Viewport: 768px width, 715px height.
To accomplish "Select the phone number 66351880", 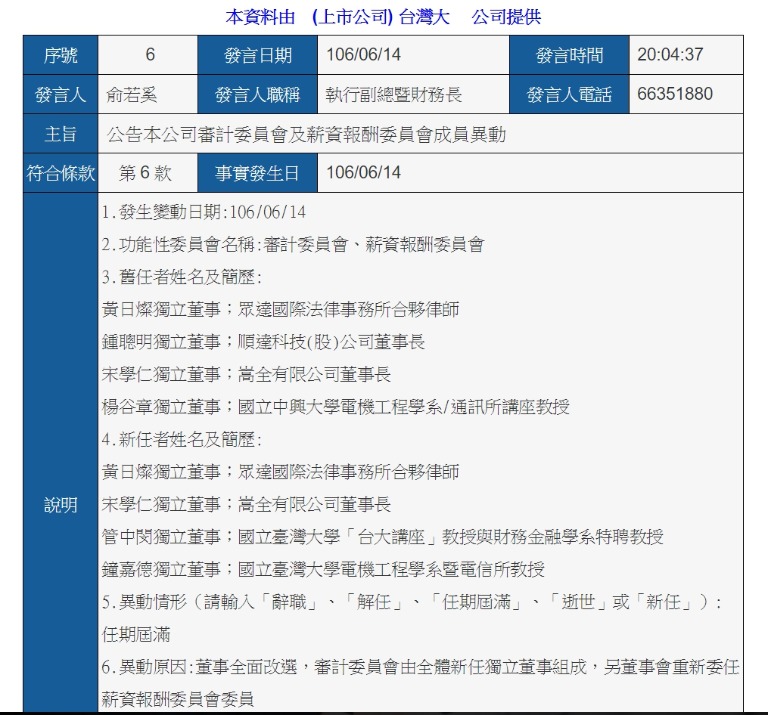I will (x=675, y=96).
